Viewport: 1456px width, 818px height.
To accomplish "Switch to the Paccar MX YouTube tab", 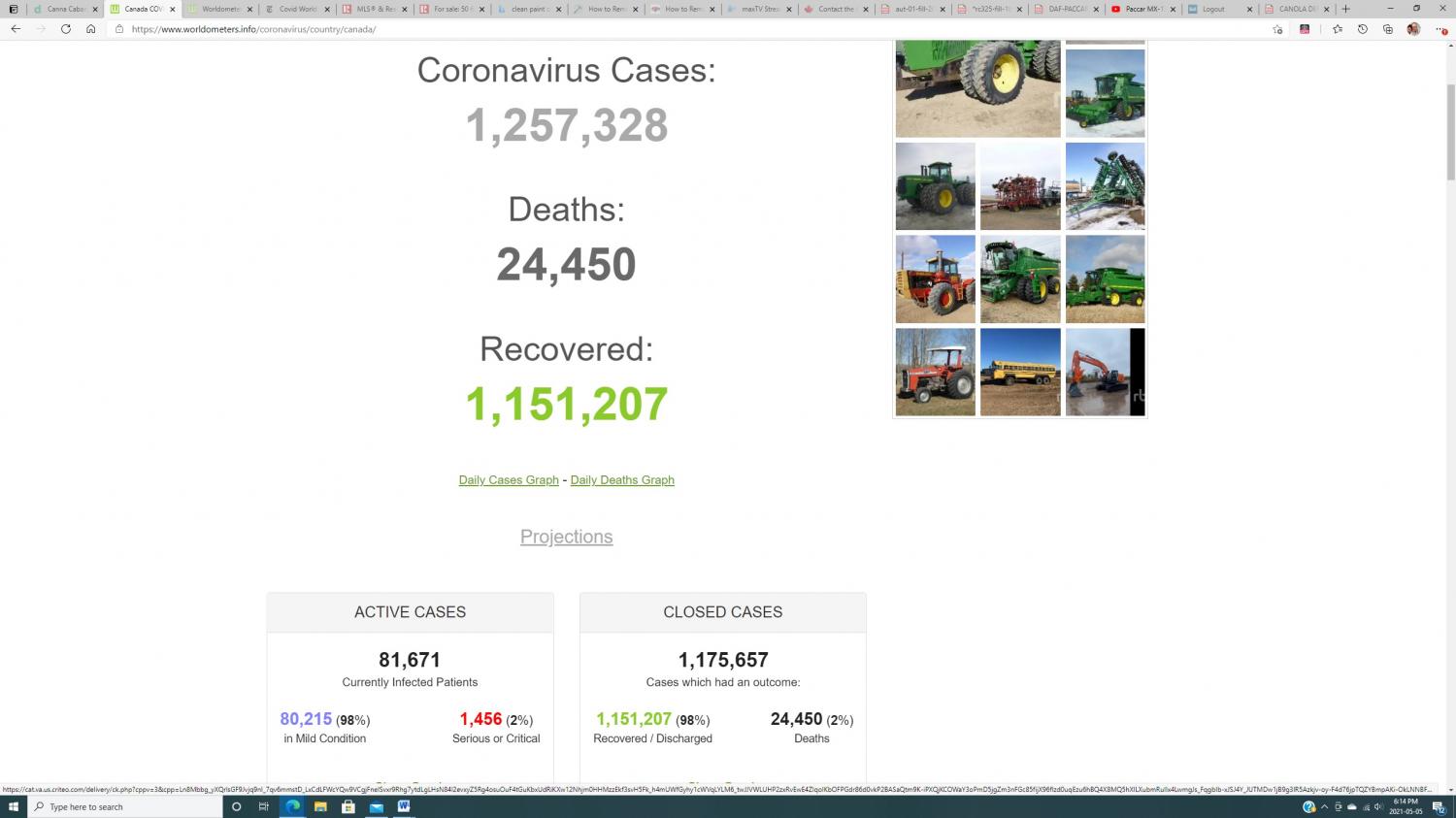I will (x=1142, y=9).
